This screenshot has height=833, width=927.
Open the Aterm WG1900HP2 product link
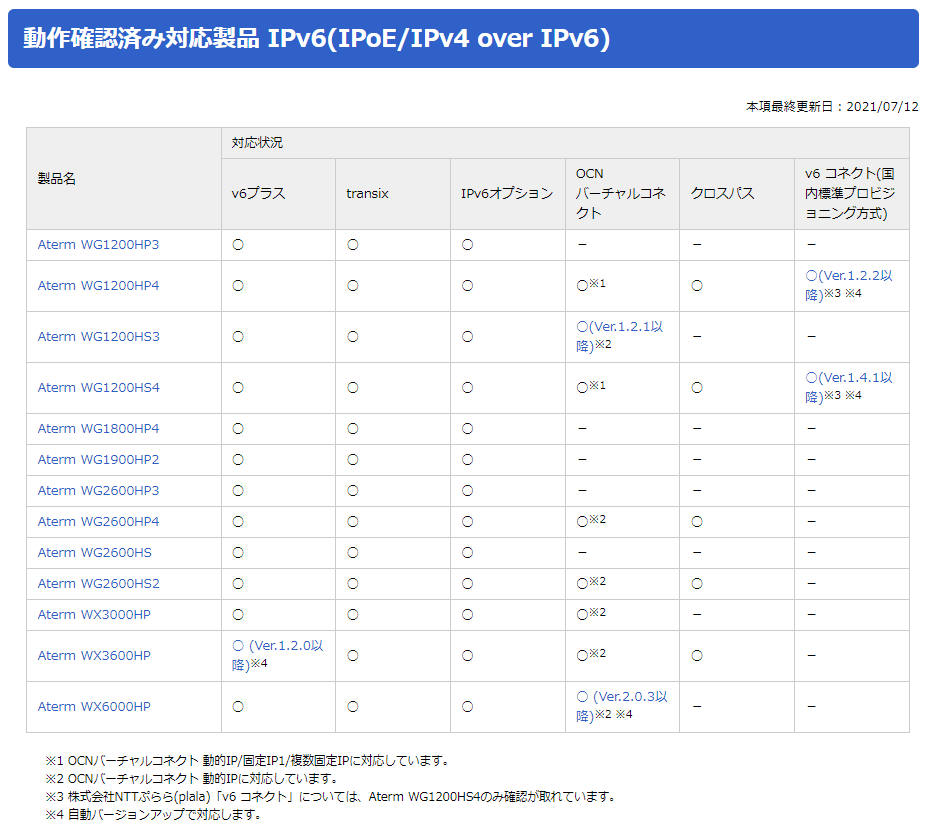tap(98, 459)
